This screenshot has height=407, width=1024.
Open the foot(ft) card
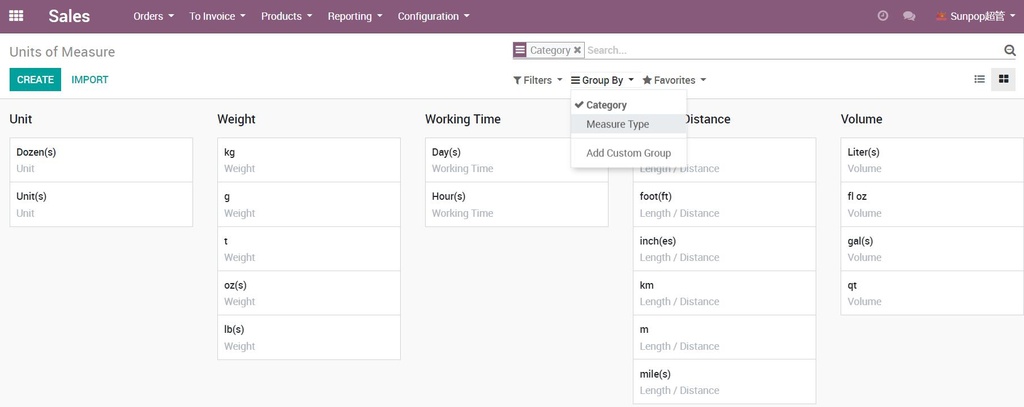click(724, 204)
